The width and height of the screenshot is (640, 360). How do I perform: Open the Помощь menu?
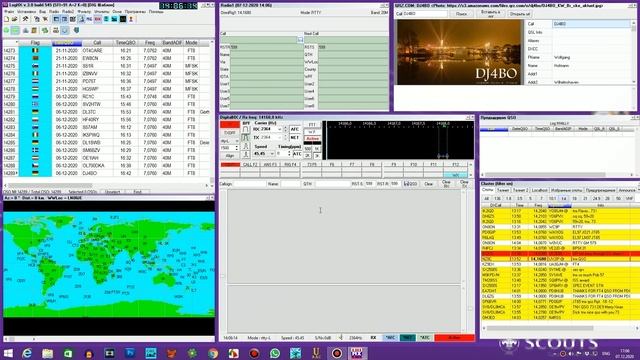click(x=156, y=12)
